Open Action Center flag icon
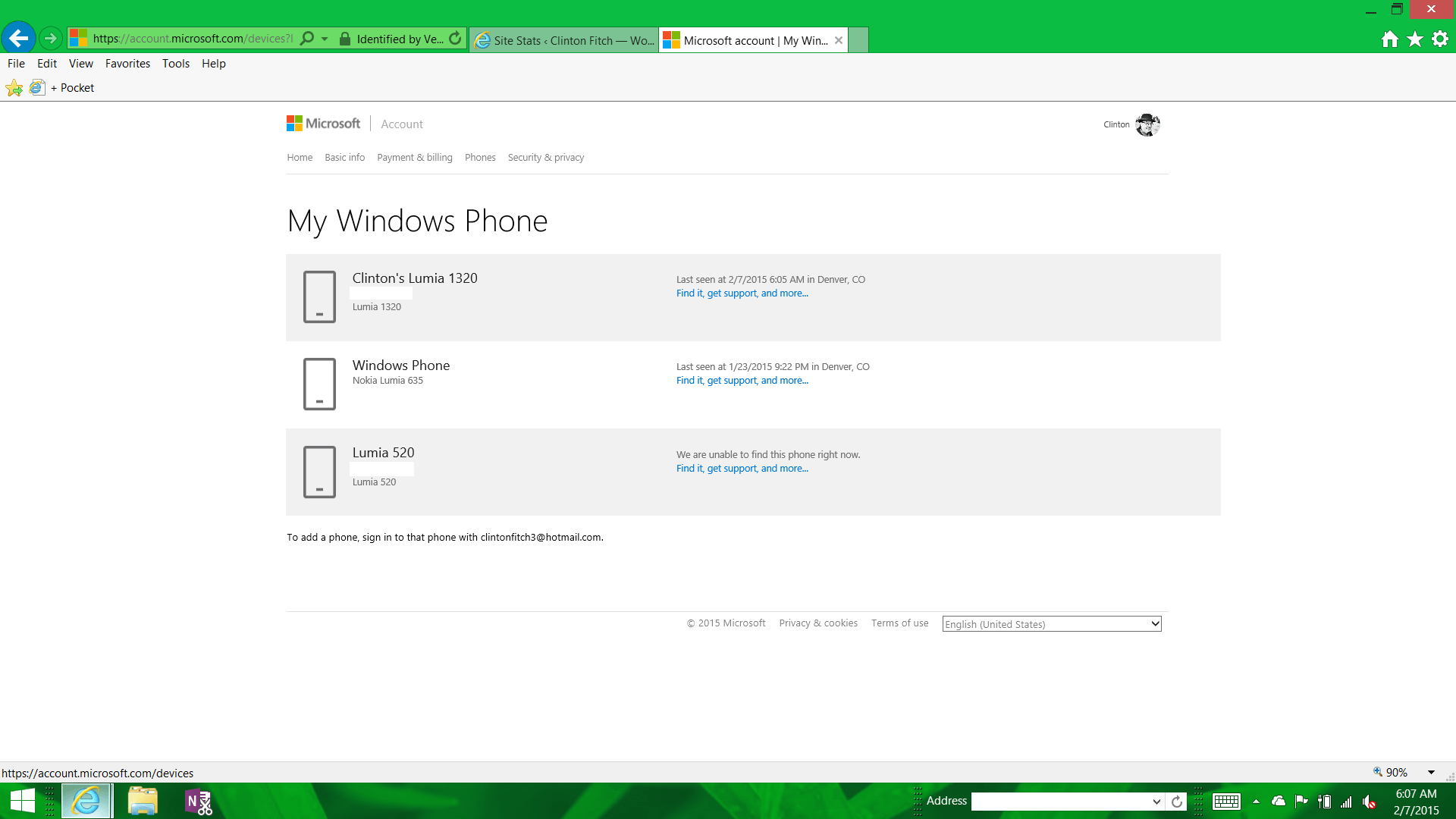 coord(1301,802)
